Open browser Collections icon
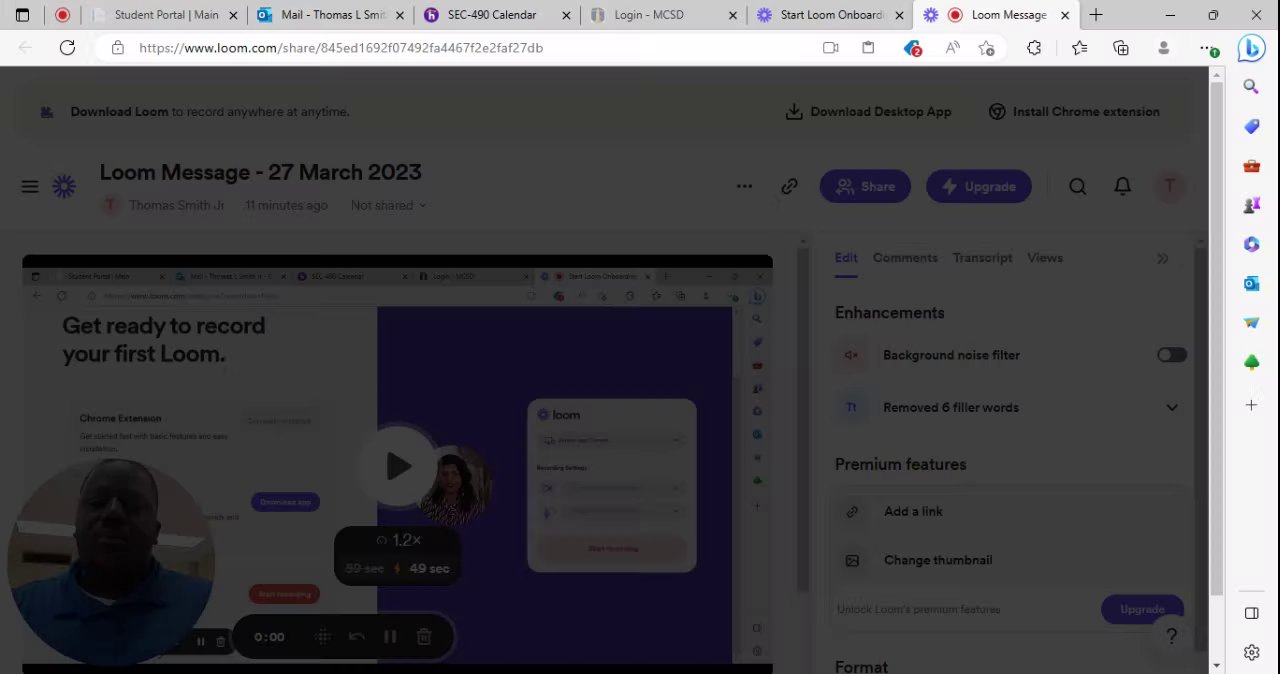The image size is (1280, 674). click(1121, 47)
